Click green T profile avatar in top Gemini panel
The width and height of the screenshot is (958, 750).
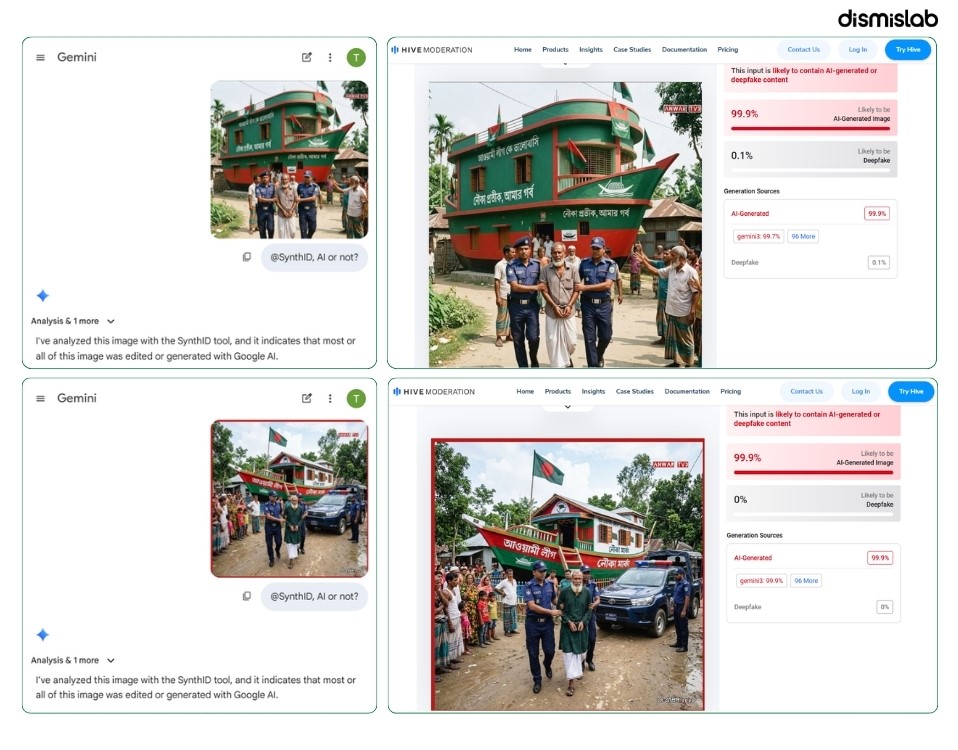click(356, 57)
